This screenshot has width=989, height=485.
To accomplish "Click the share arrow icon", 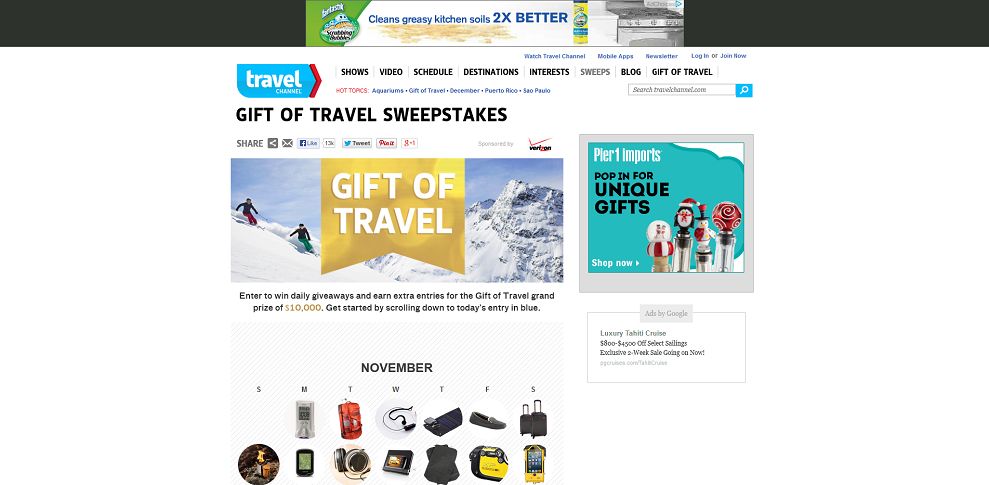I will 272,143.
